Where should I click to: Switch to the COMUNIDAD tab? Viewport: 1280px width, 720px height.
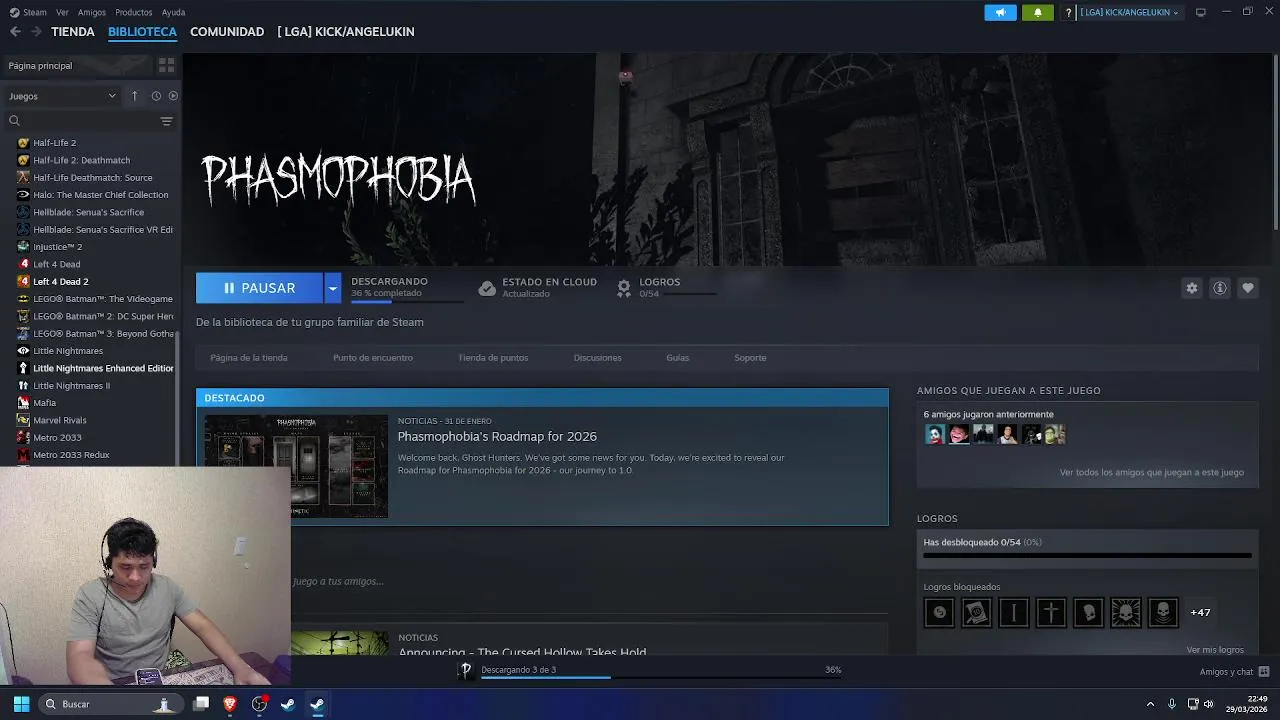coord(227,31)
